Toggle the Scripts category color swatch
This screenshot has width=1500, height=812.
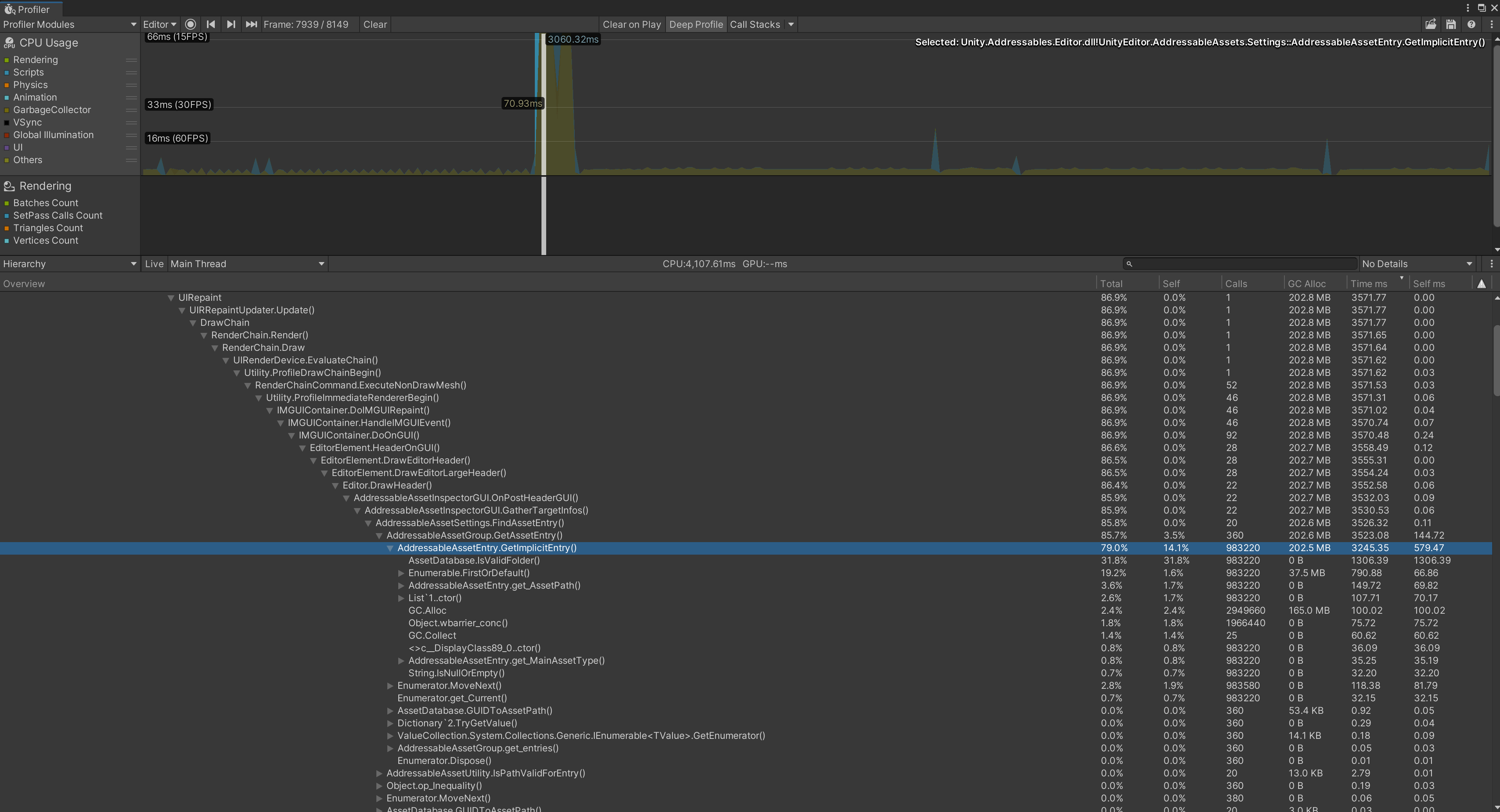pos(6,73)
